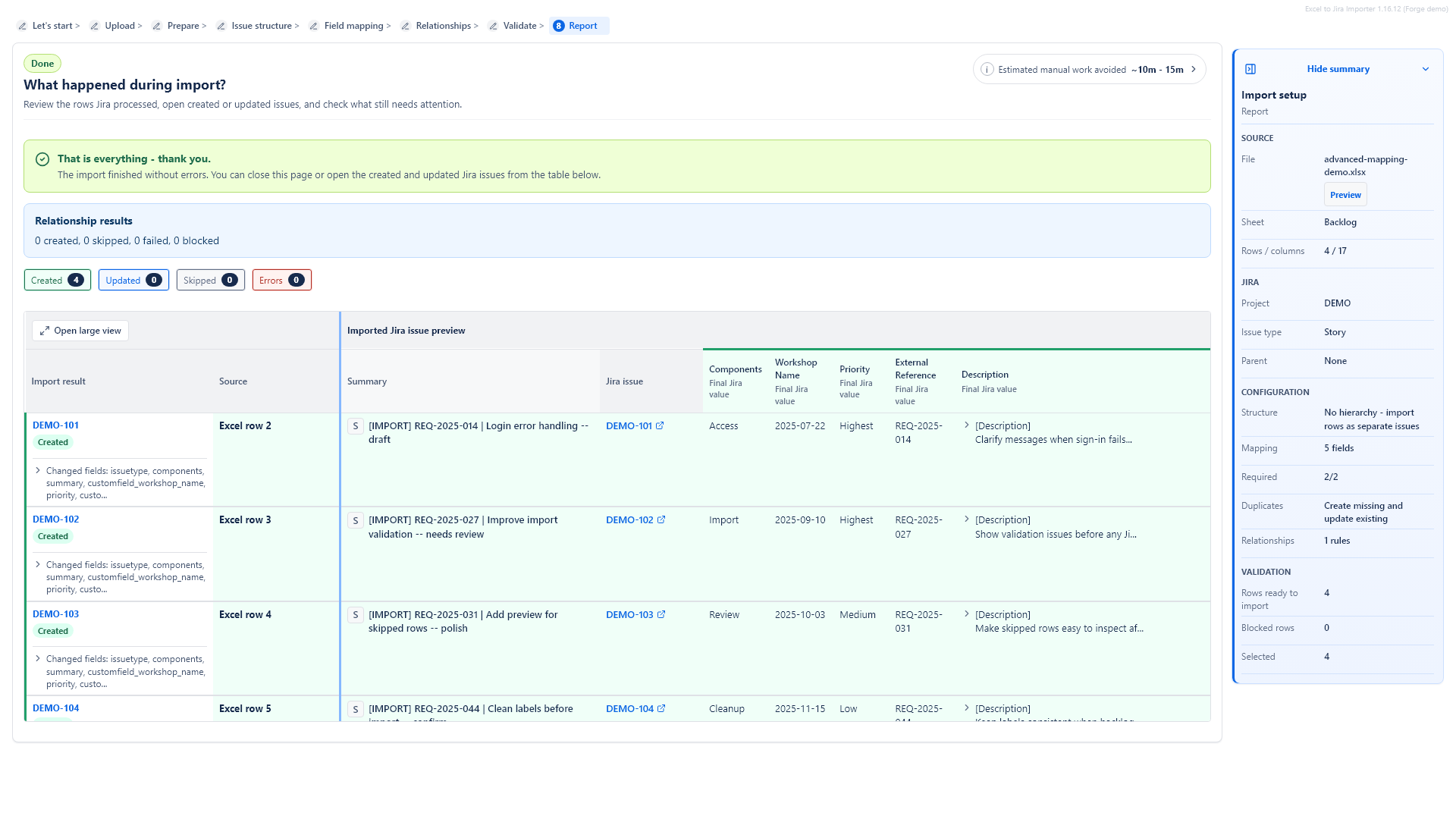Open external link icon next to DEMO-101
1456x819 pixels.
pos(660,426)
